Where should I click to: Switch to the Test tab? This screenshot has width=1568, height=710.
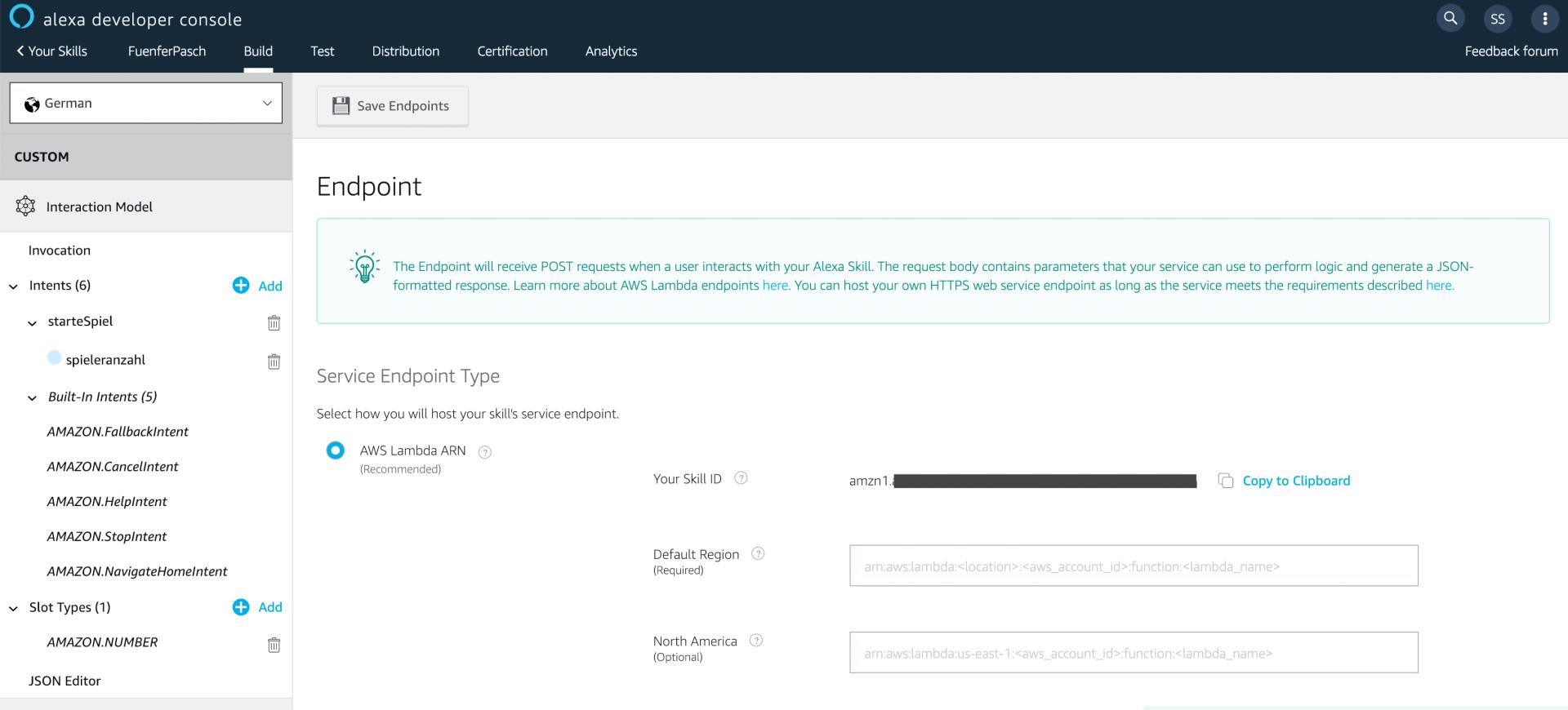(322, 51)
